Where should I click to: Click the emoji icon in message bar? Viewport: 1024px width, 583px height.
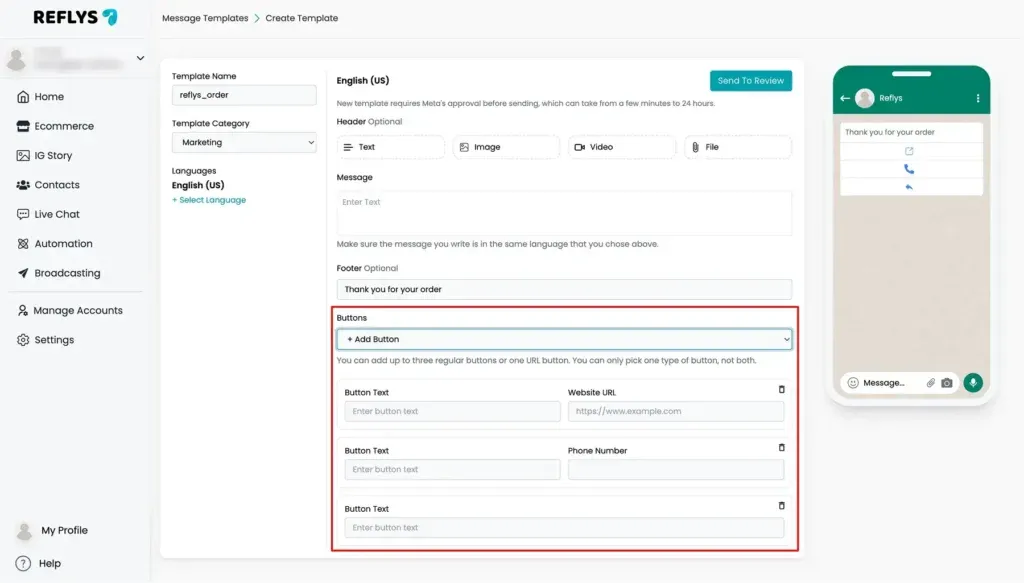click(x=853, y=383)
